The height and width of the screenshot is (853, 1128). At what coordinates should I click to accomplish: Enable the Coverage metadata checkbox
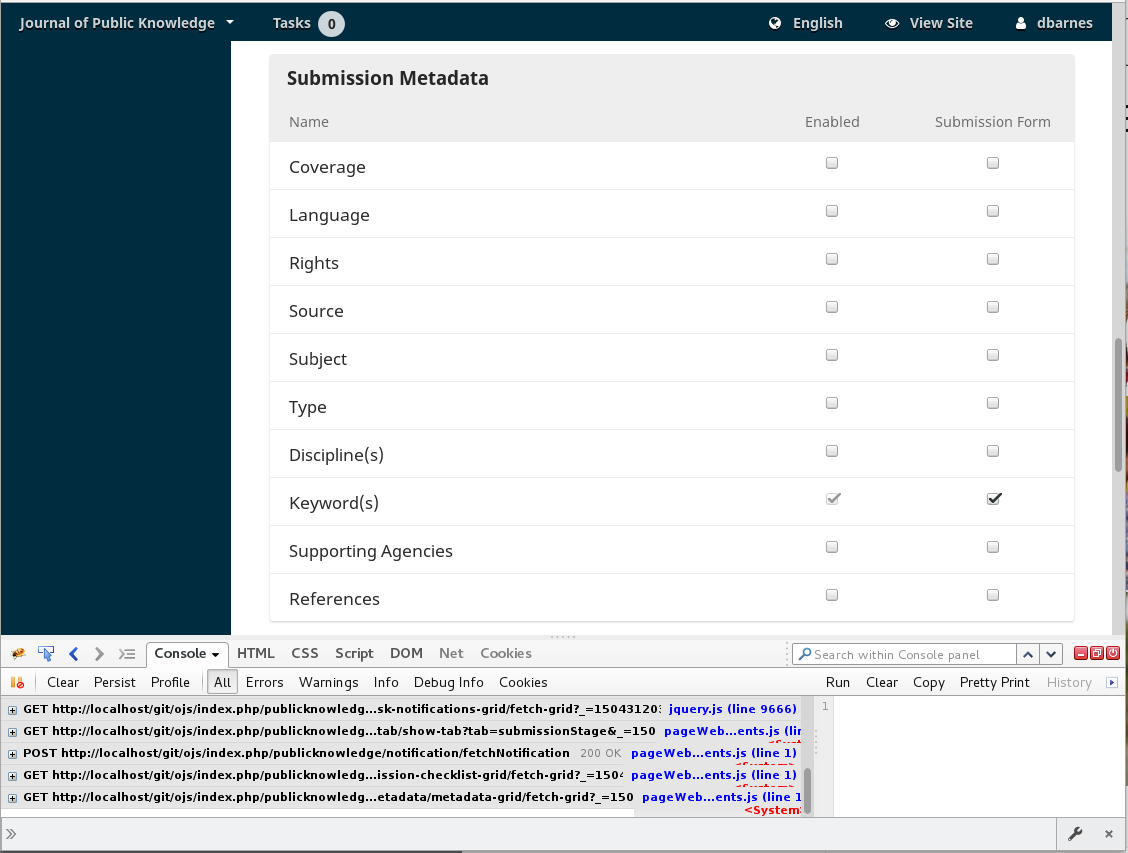point(832,163)
